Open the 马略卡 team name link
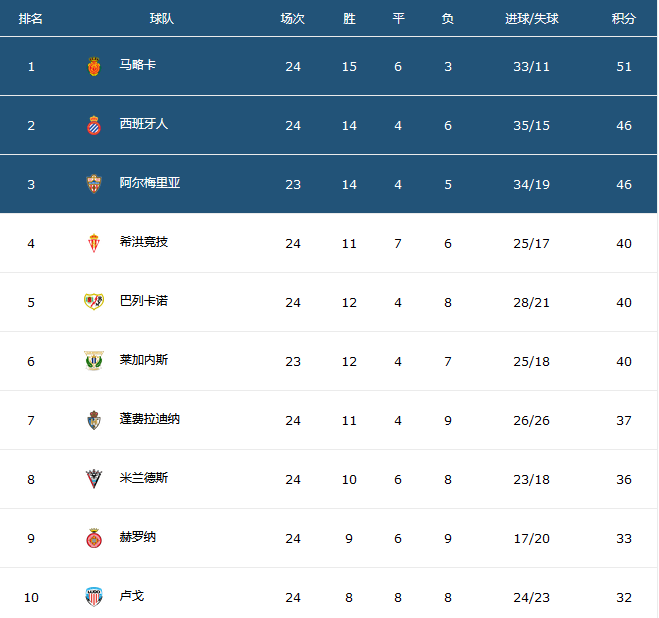Viewport: 659px width, 618px height. pos(137,65)
